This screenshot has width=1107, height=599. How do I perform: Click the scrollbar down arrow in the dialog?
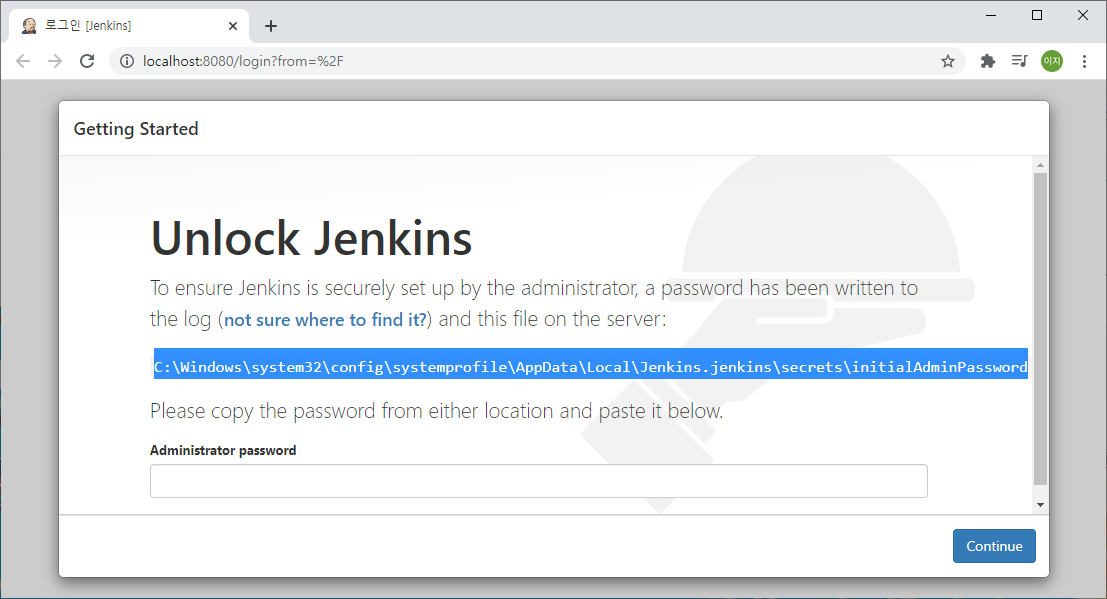pos(1040,504)
